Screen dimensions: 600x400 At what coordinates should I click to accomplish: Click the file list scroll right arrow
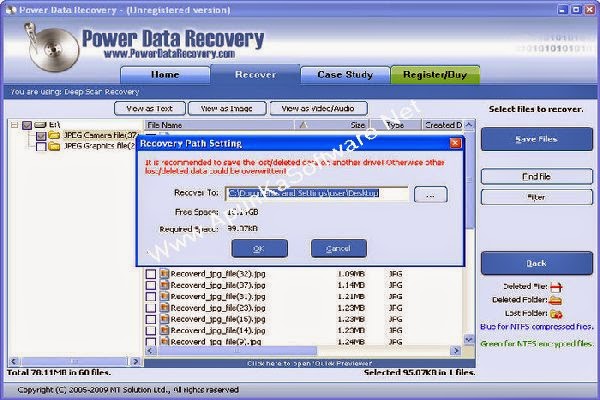[456, 351]
